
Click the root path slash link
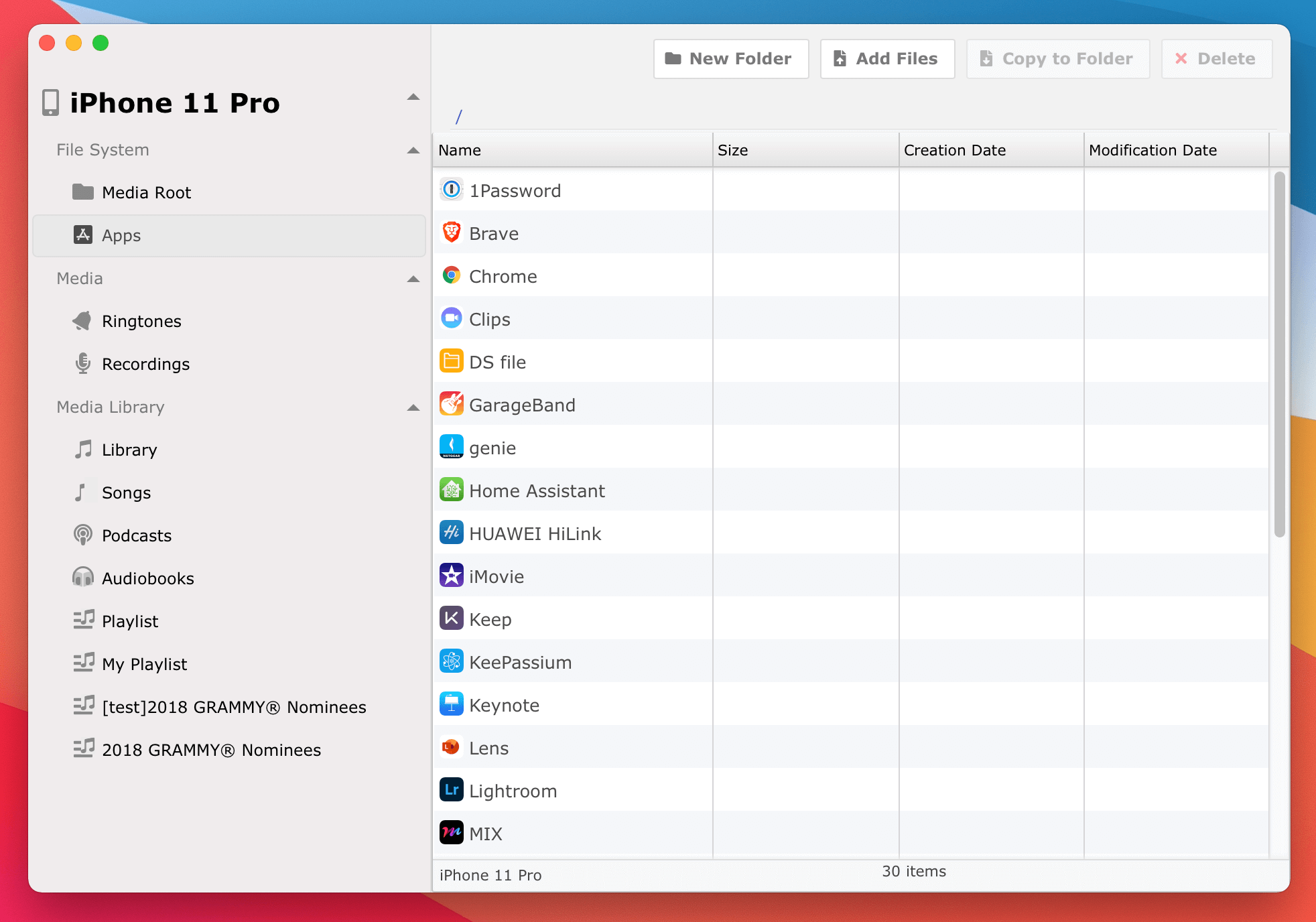(459, 117)
